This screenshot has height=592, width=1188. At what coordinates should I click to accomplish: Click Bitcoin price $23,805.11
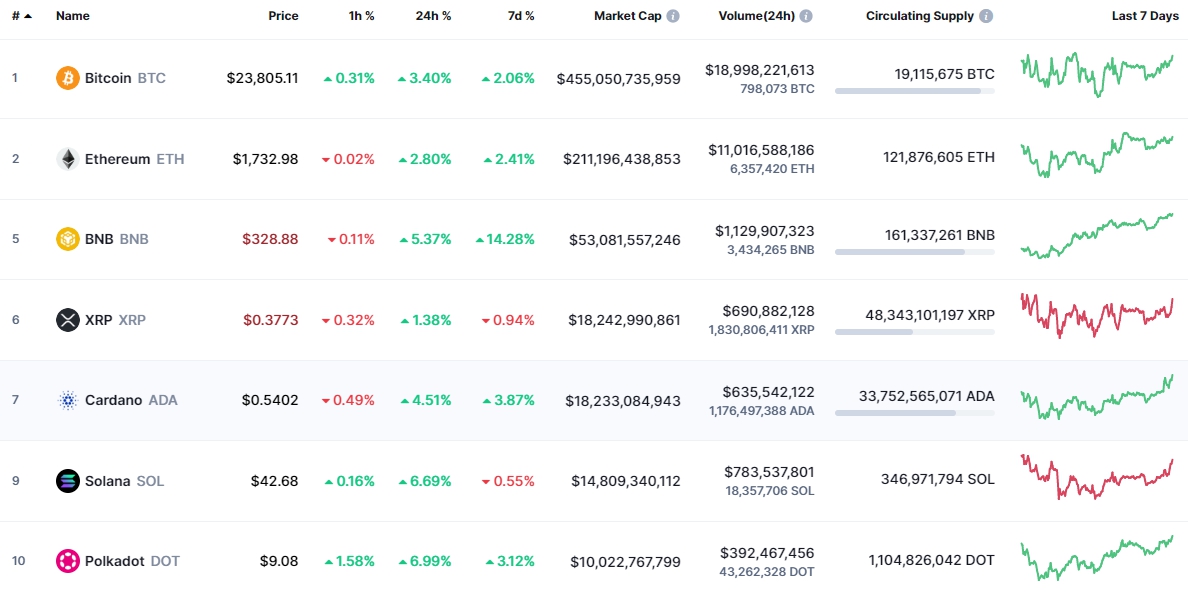click(262, 78)
